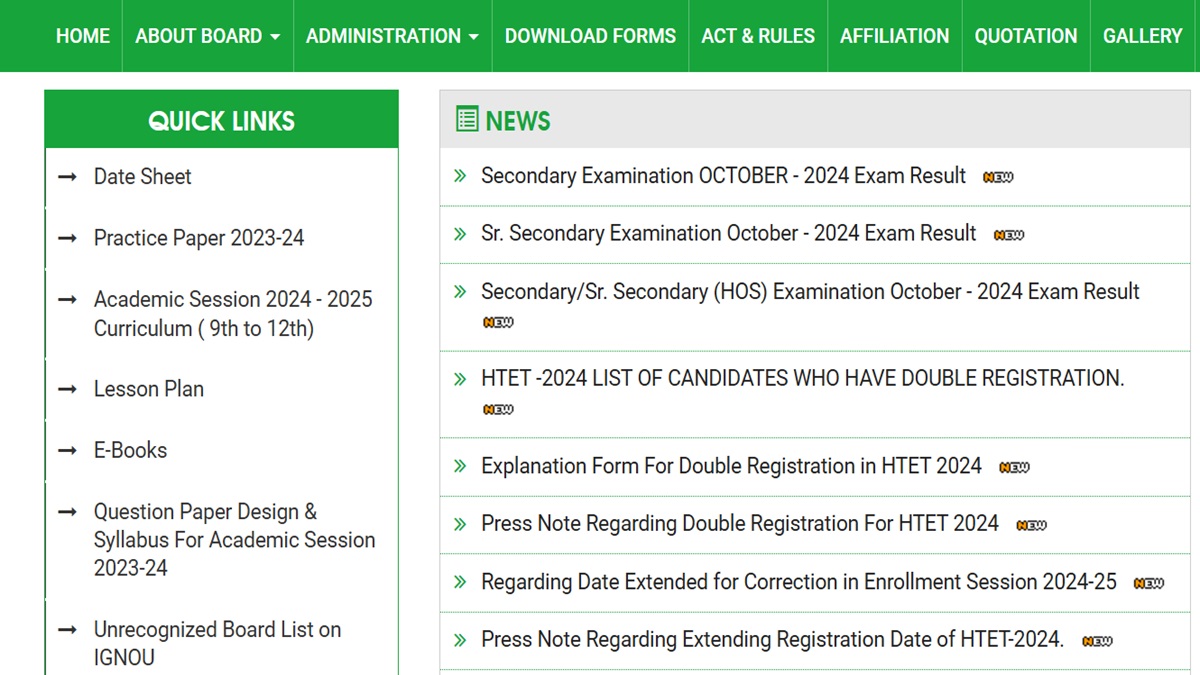Click NEW badge after Press Note Double Registration
Image resolution: width=1200 pixels, height=675 pixels.
(1031, 525)
